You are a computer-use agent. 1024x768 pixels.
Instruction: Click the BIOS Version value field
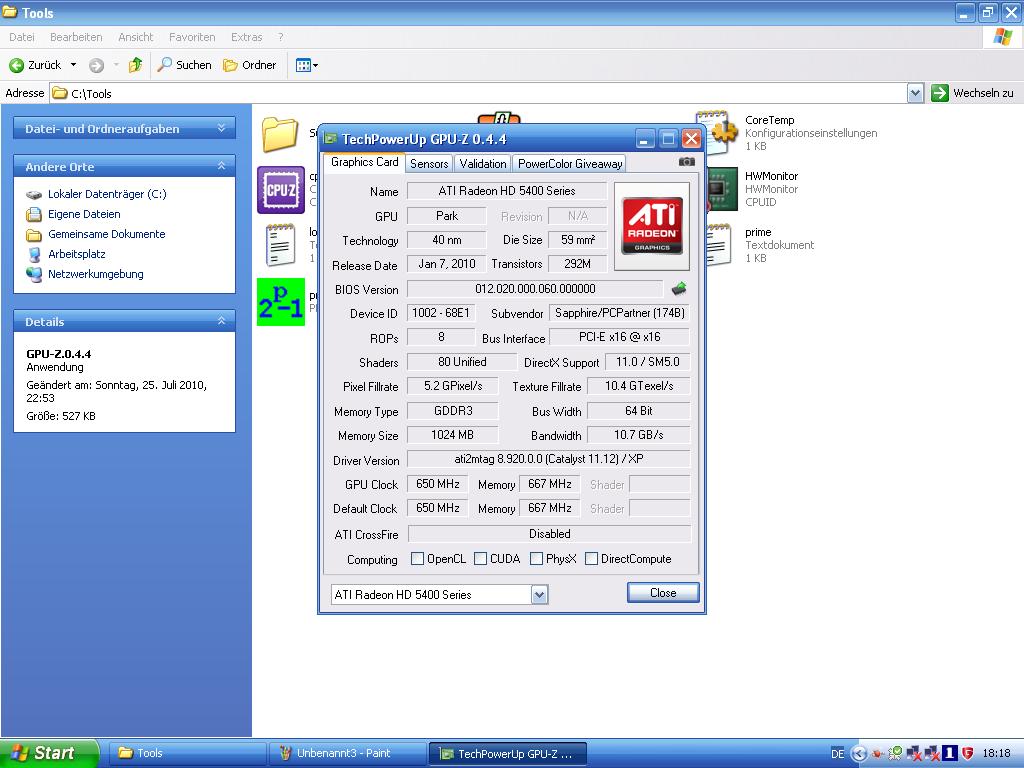[535, 289]
